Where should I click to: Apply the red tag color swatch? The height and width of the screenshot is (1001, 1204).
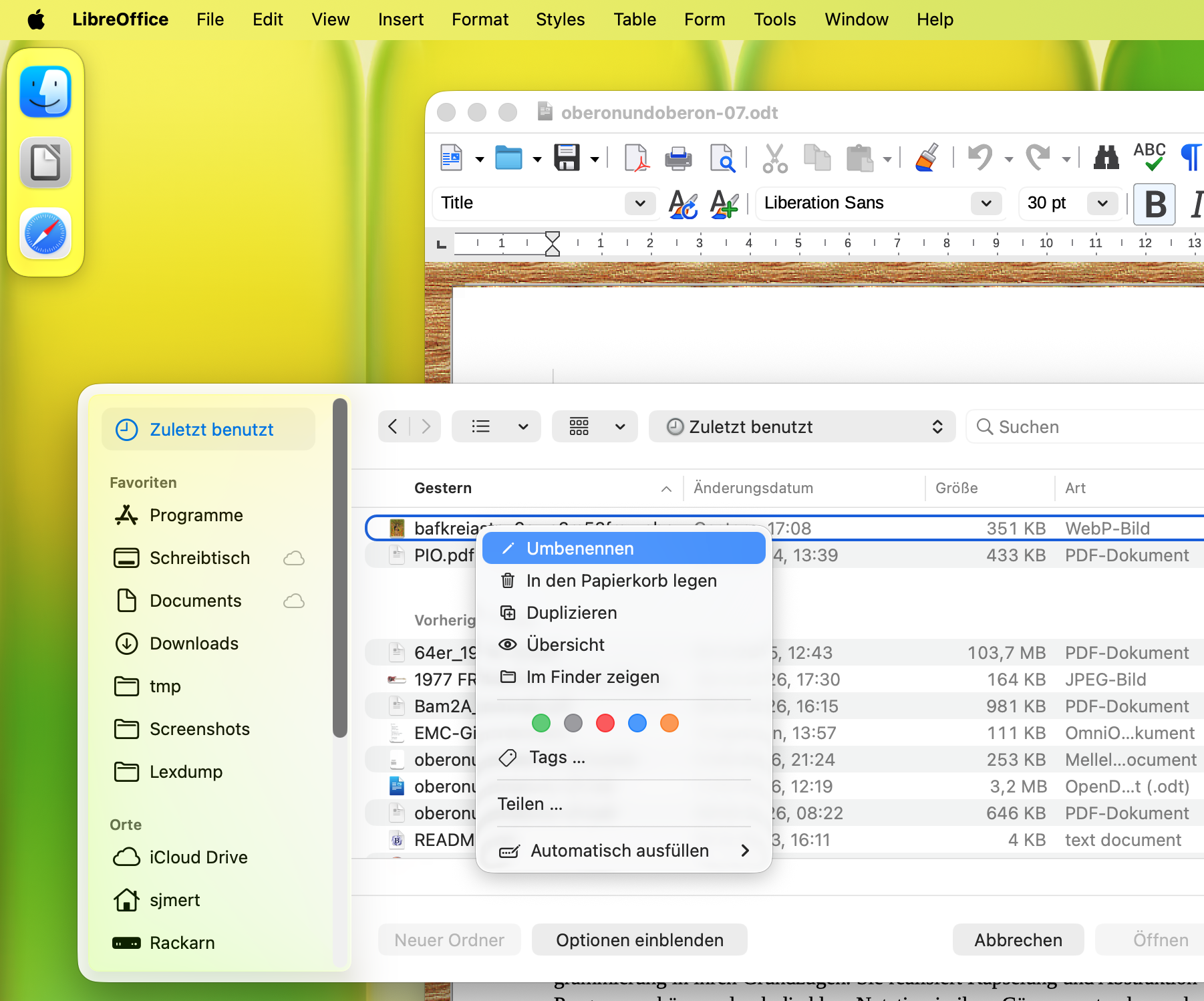pos(605,723)
